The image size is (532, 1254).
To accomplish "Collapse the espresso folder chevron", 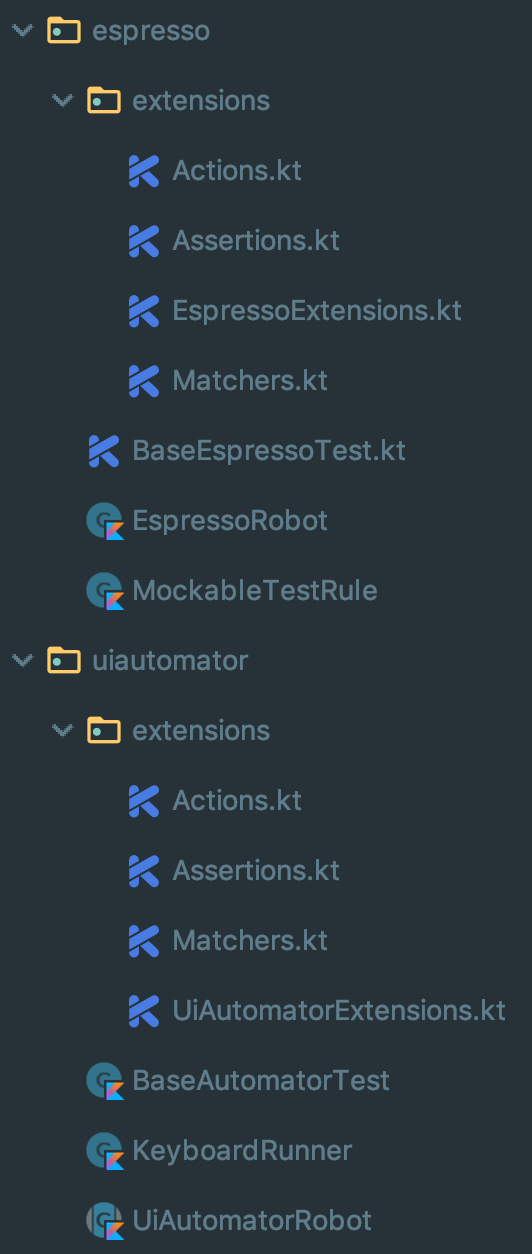I will click(22, 31).
